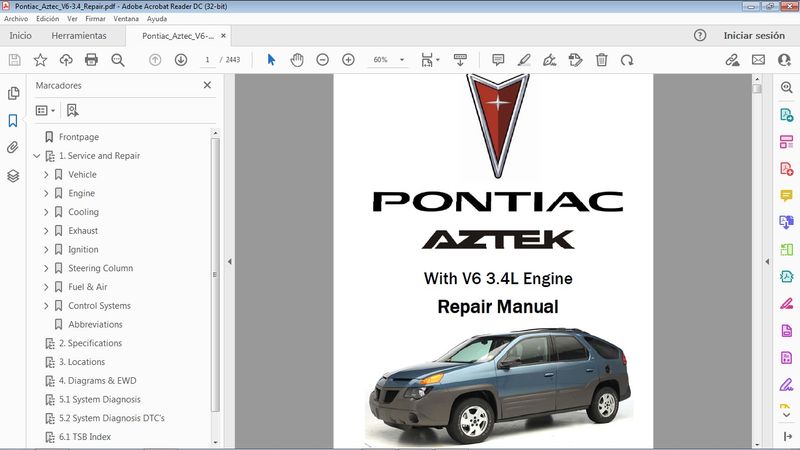The height and width of the screenshot is (450, 800).
Task: Click the scrolling mode icon
Action: tap(460, 60)
